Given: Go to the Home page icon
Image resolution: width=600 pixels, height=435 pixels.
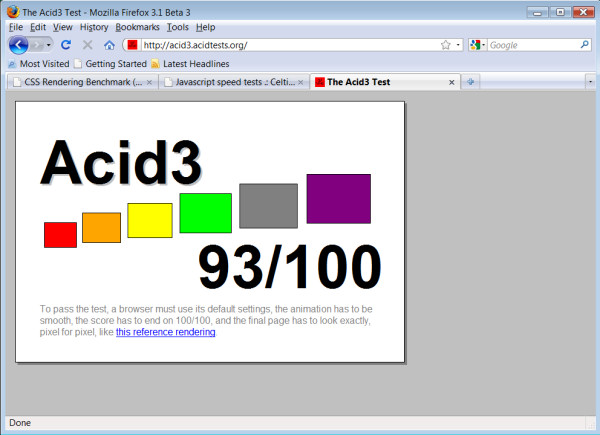Looking at the screenshot, I should tap(109, 45).
